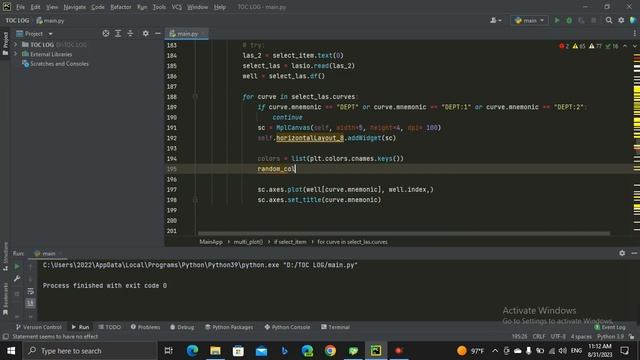Viewport: 640px width, 360px height.
Task: Open the Version Control tool window
Action: 38,327
